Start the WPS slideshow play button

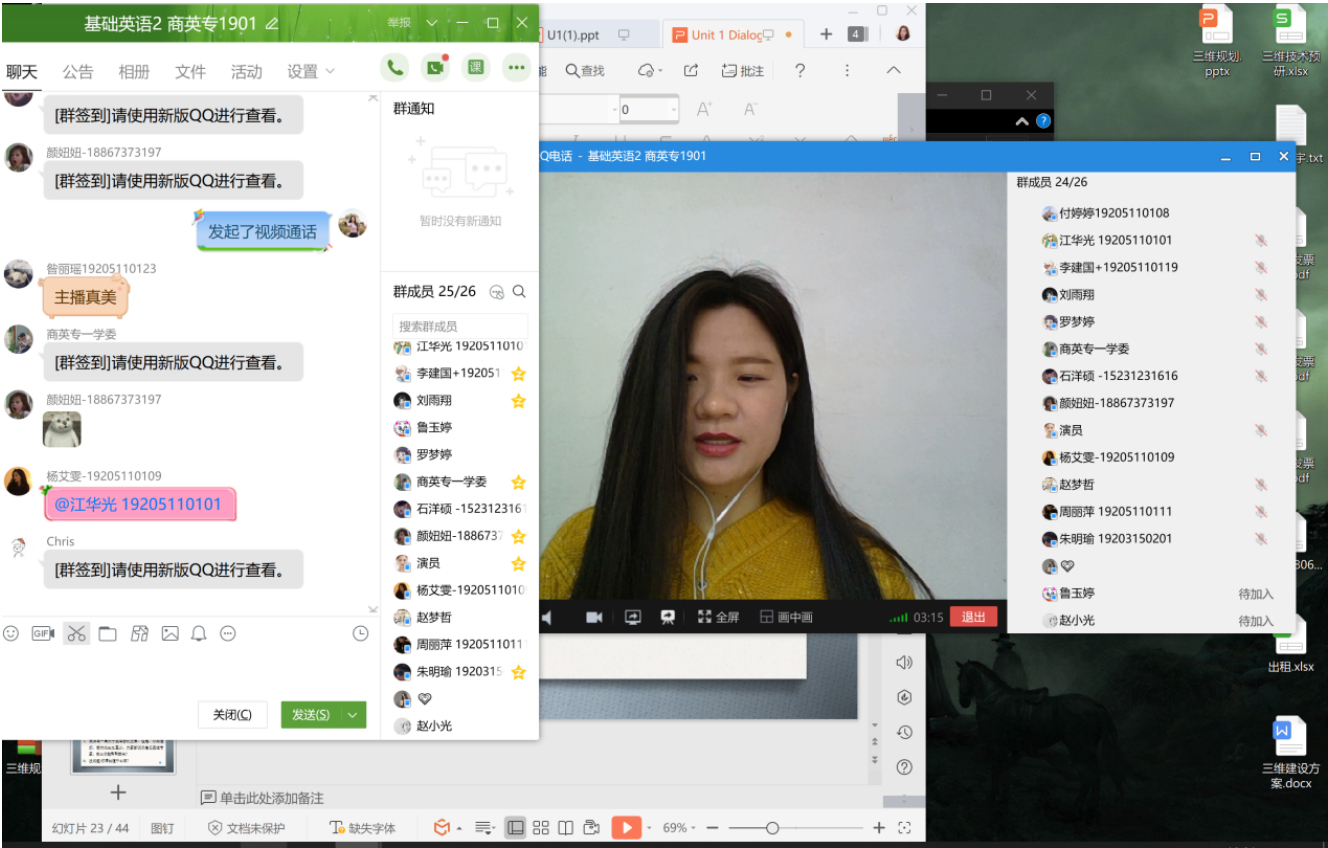pyautogui.click(x=625, y=827)
